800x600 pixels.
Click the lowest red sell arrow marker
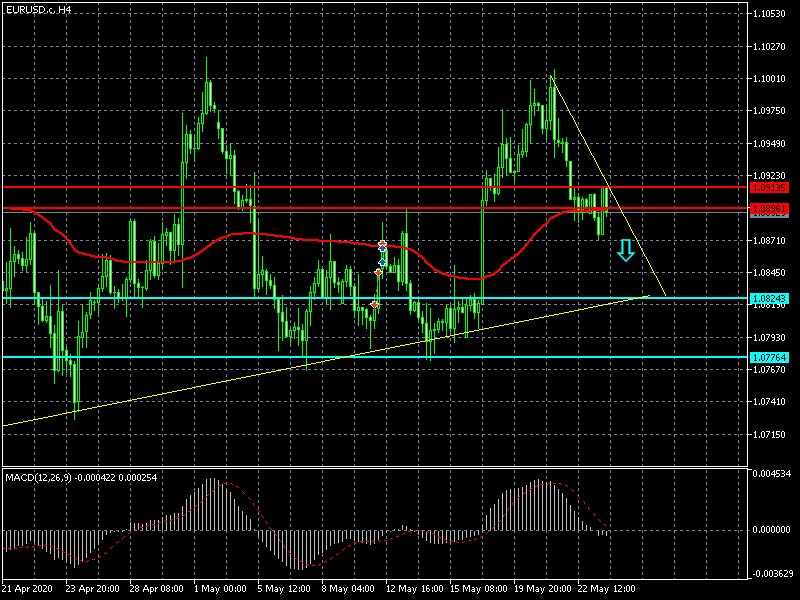(374, 304)
